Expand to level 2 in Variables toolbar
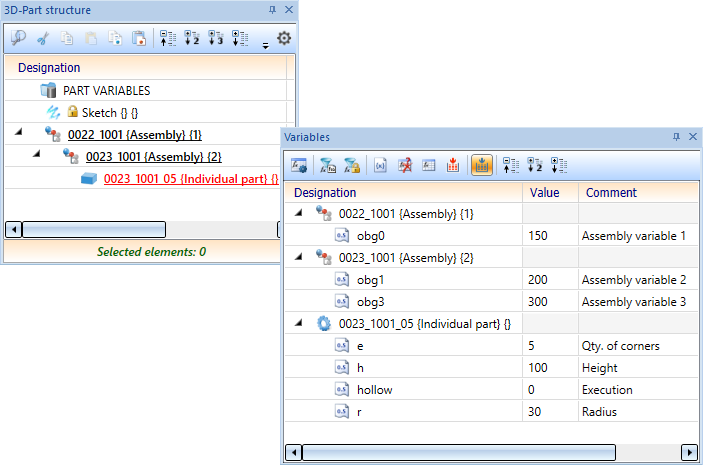 (x=535, y=165)
